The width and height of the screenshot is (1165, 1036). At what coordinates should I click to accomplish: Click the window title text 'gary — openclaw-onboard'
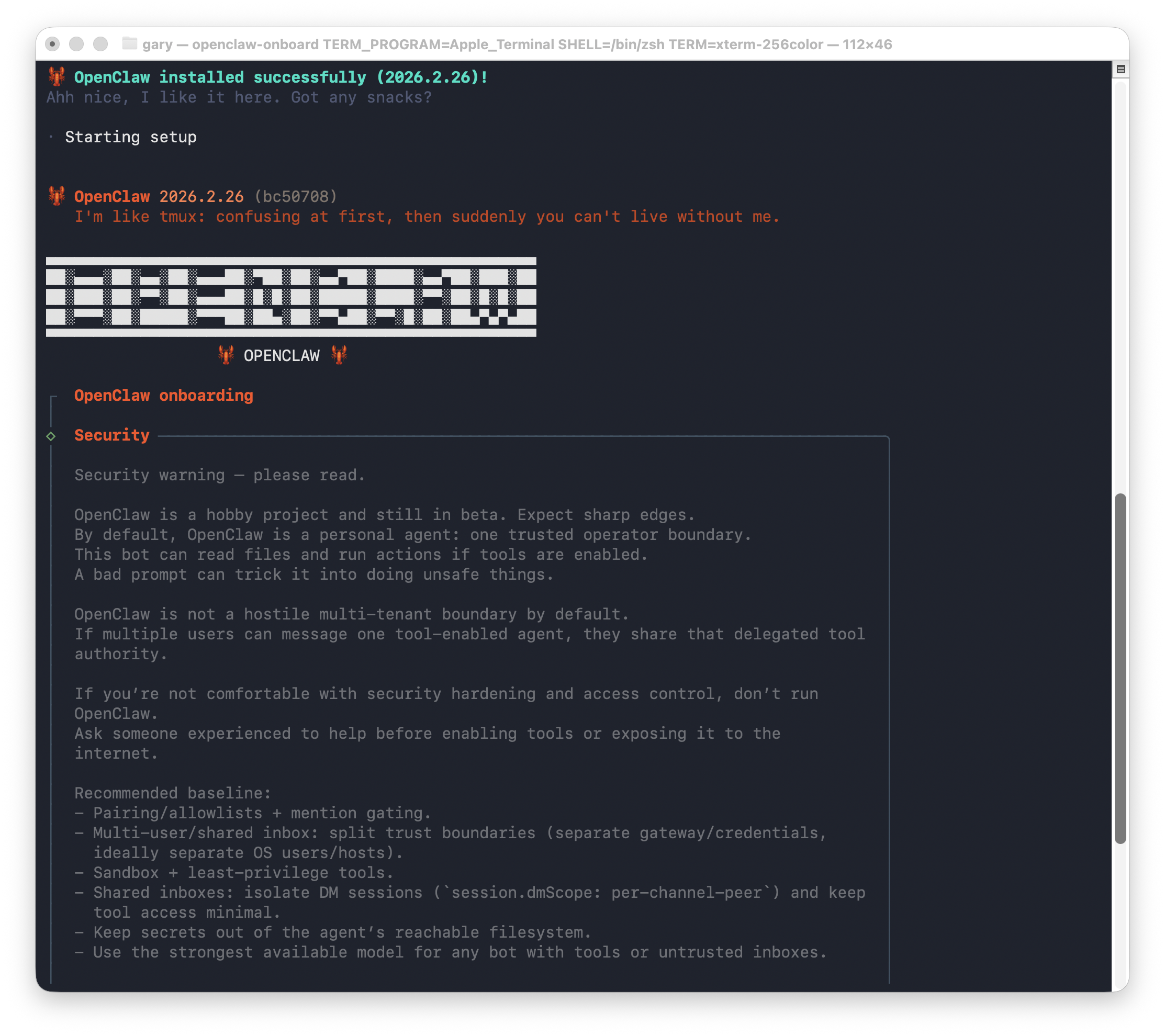[x=231, y=44]
